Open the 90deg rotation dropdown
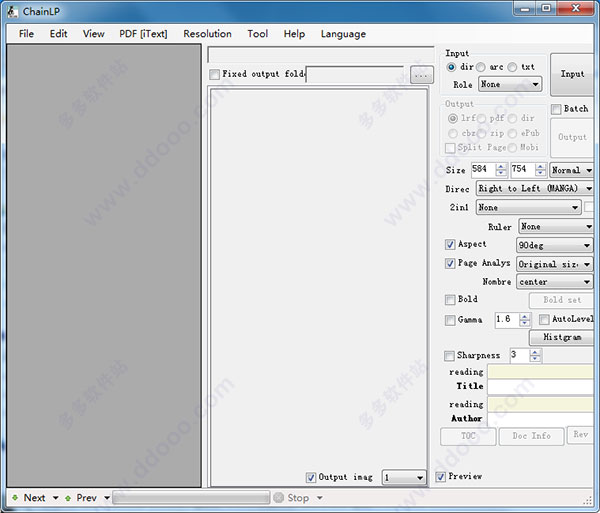600x513 pixels. tap(554, 245)
